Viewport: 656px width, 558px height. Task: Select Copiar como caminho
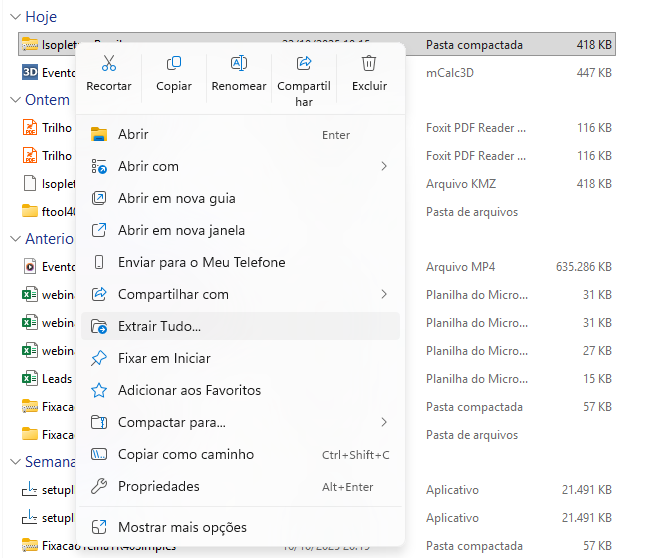click(185, 455)
